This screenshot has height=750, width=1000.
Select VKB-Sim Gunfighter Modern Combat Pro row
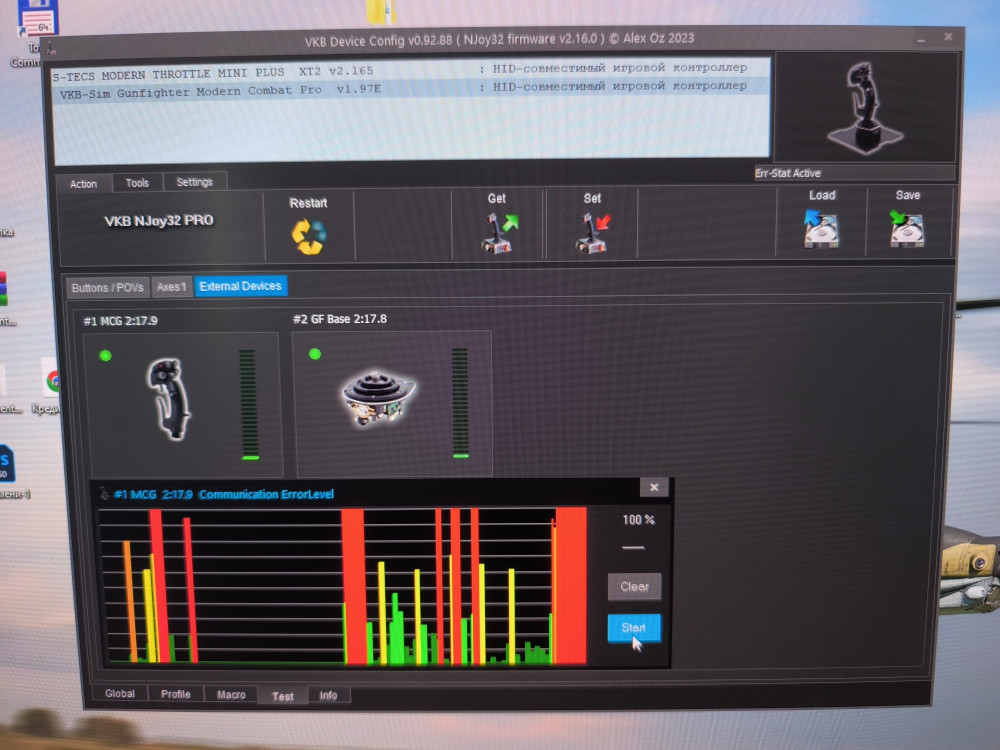tap(411, 89)
